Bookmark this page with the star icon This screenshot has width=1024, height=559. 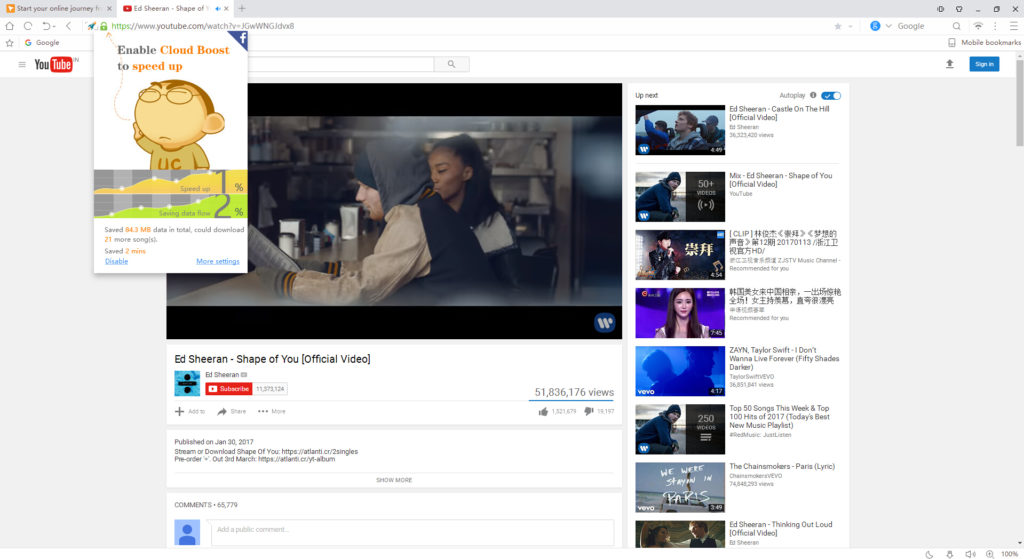(x=838, y=26)
